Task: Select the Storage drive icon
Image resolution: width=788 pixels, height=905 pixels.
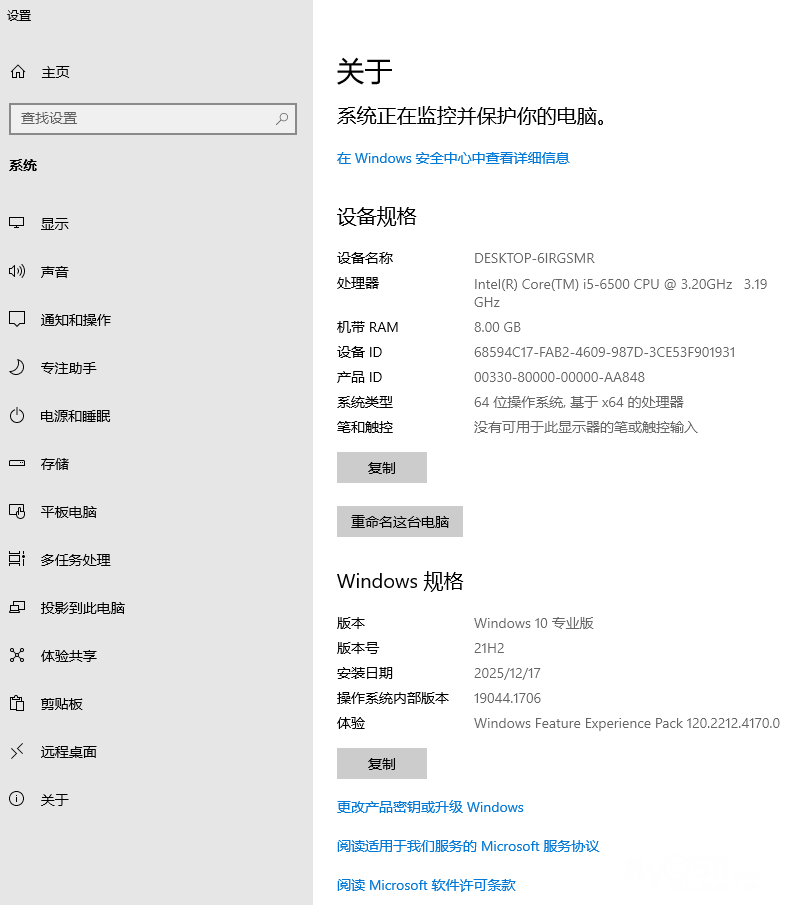Action: point(17,464)
